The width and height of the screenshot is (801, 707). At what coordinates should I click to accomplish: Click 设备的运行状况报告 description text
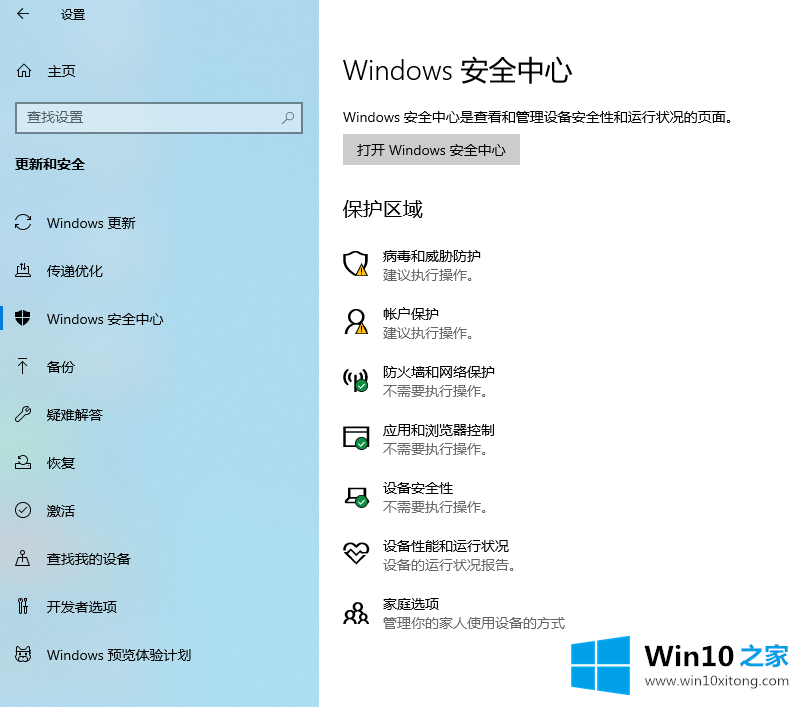click(x=450, y=565)
